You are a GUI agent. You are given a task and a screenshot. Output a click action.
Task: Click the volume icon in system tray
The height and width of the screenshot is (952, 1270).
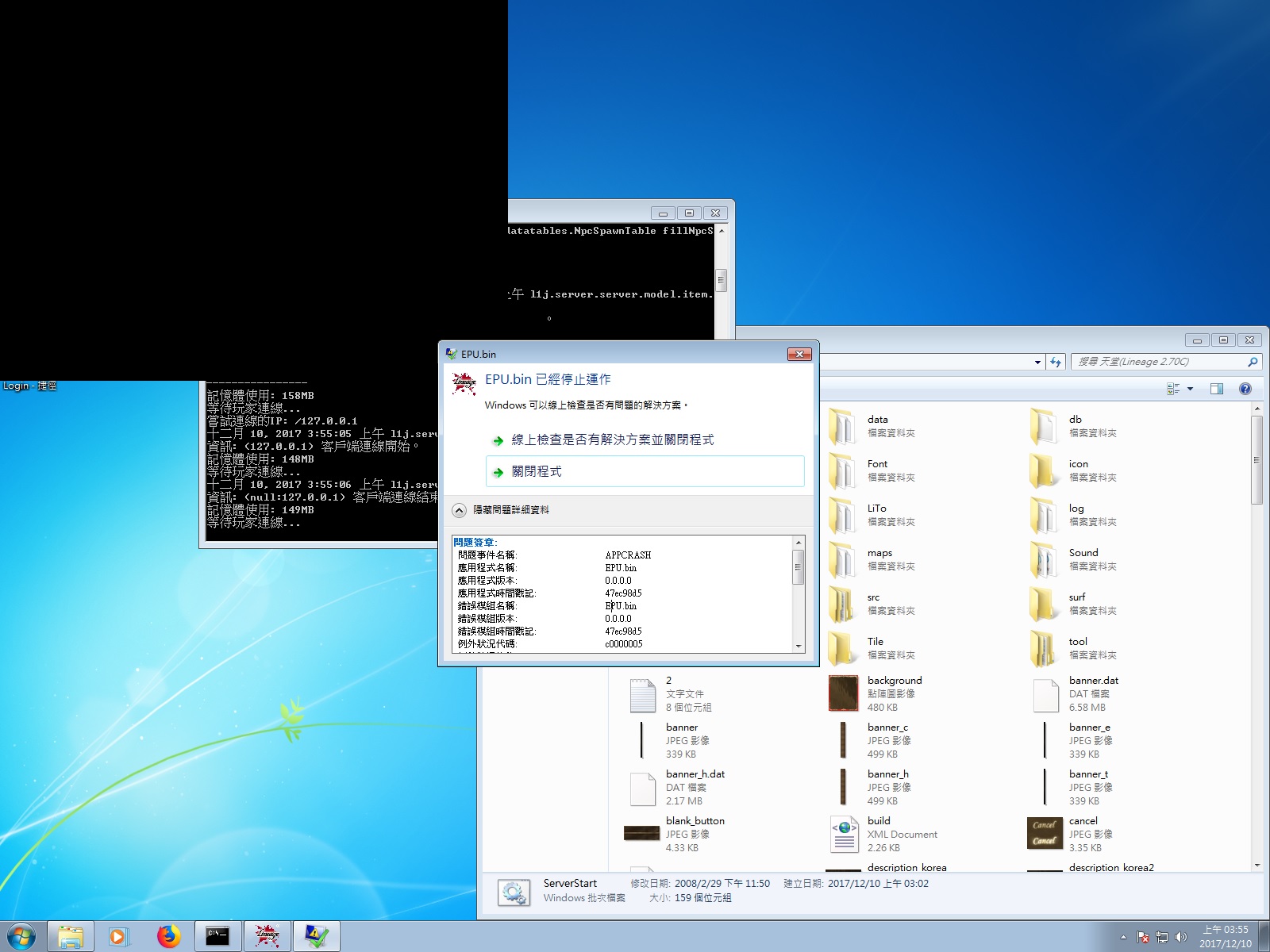[x=1180, y=937]
